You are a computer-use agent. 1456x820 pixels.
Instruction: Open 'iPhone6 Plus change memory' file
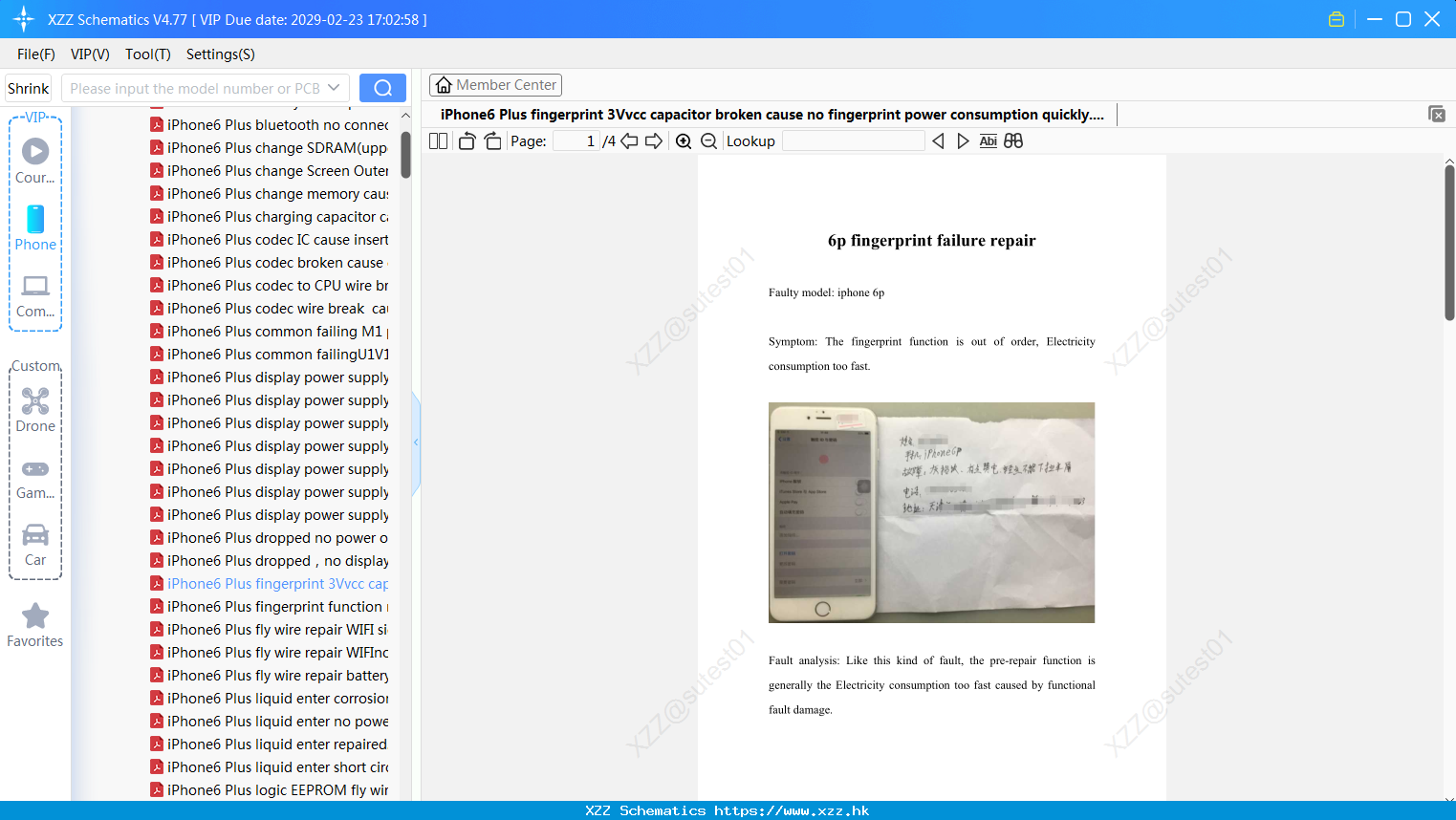click(x=269, y=194)
